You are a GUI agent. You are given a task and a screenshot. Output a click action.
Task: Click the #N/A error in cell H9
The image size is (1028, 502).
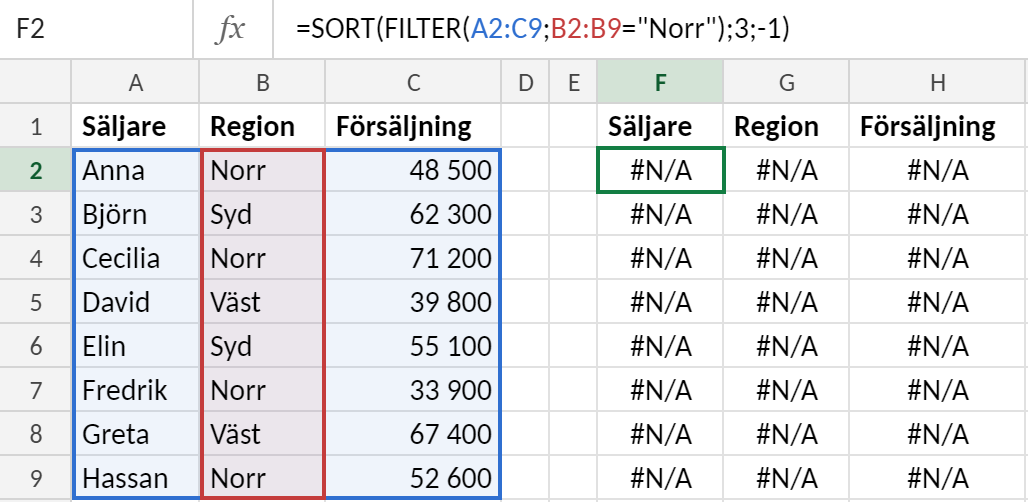point(938,478)
